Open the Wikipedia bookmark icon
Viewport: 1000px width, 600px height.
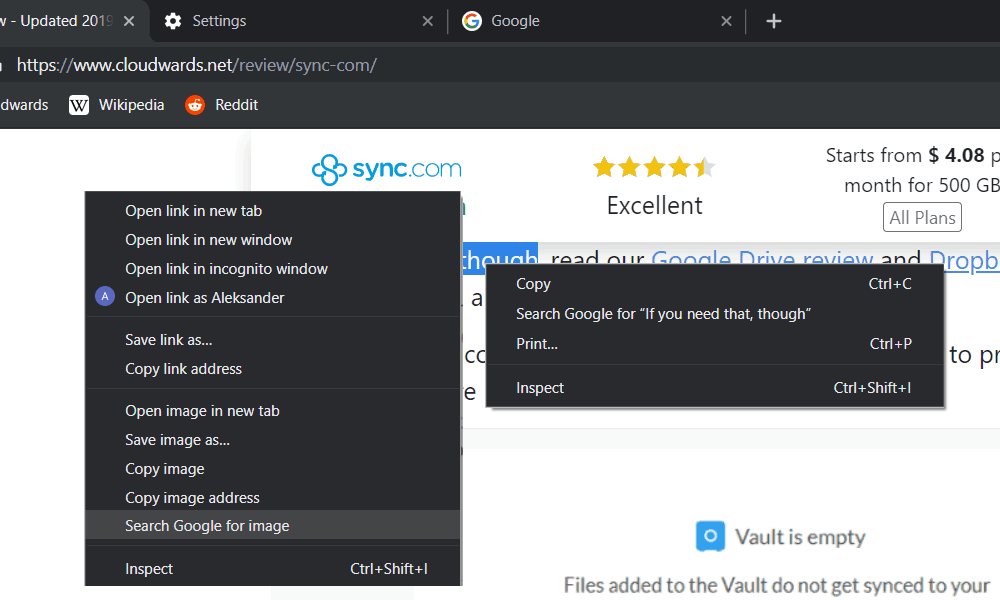tap(79, 105)
